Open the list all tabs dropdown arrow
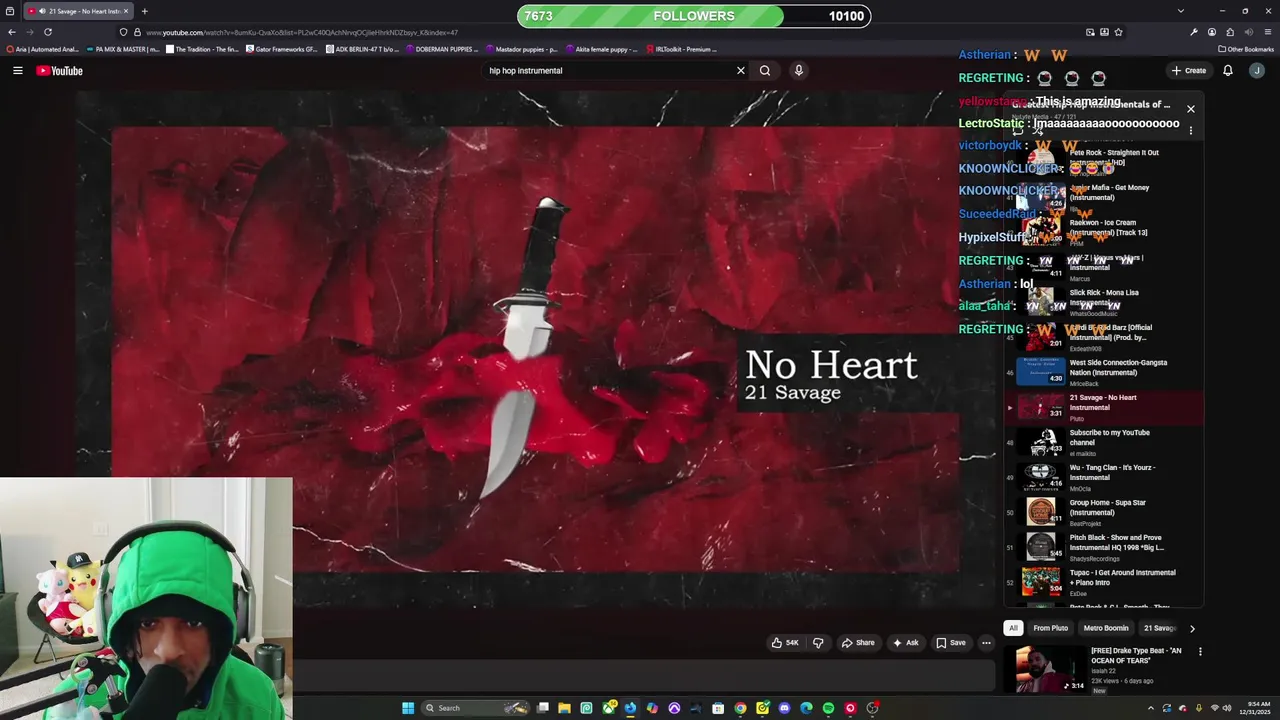 (x=1181, y=11)
